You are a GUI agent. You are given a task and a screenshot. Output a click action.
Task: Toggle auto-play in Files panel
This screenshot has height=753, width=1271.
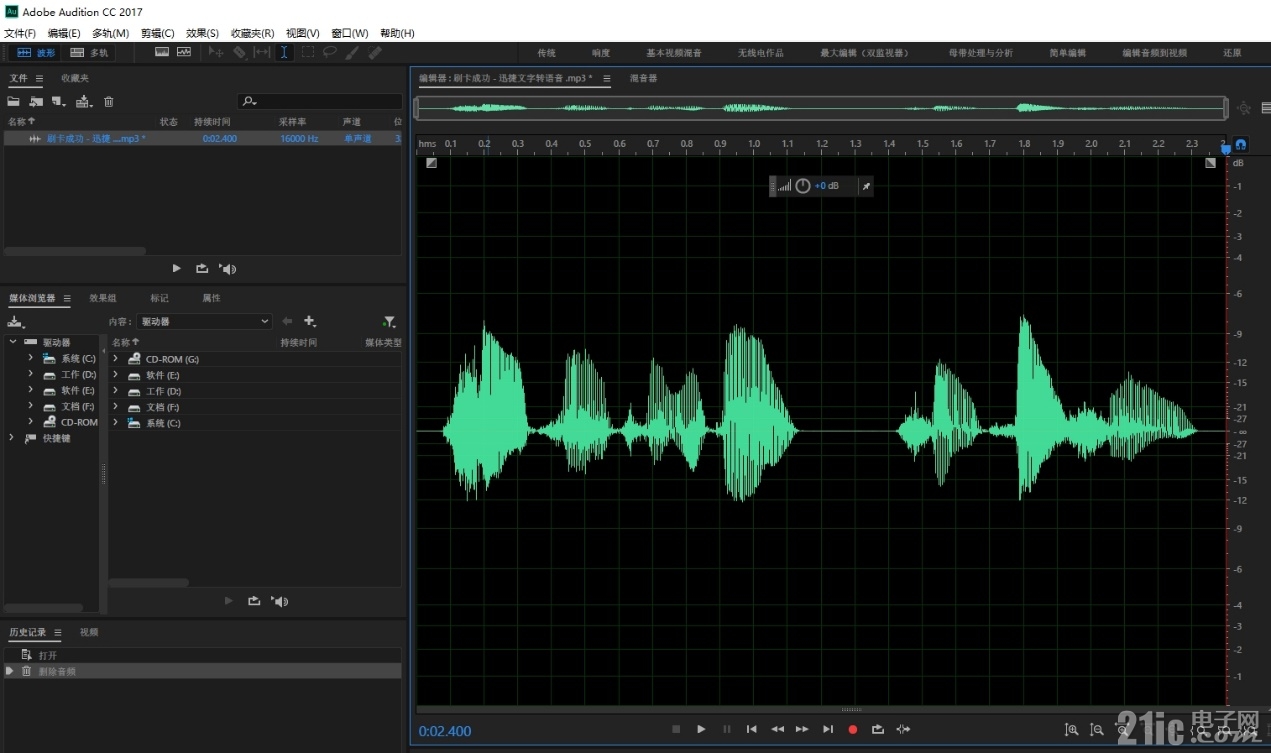click(x=228, y=268)
